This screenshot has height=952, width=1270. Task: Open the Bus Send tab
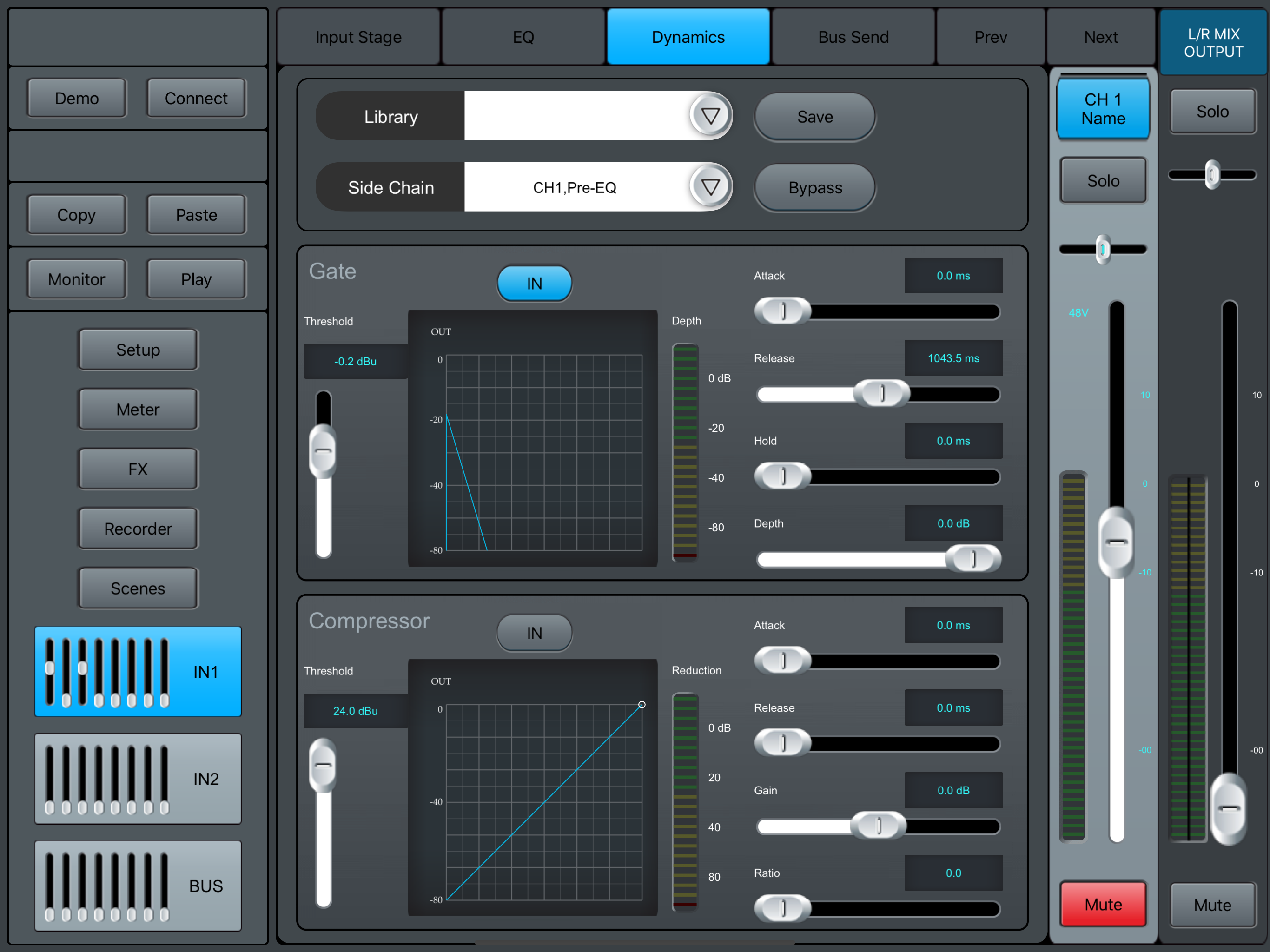point(853,37)
